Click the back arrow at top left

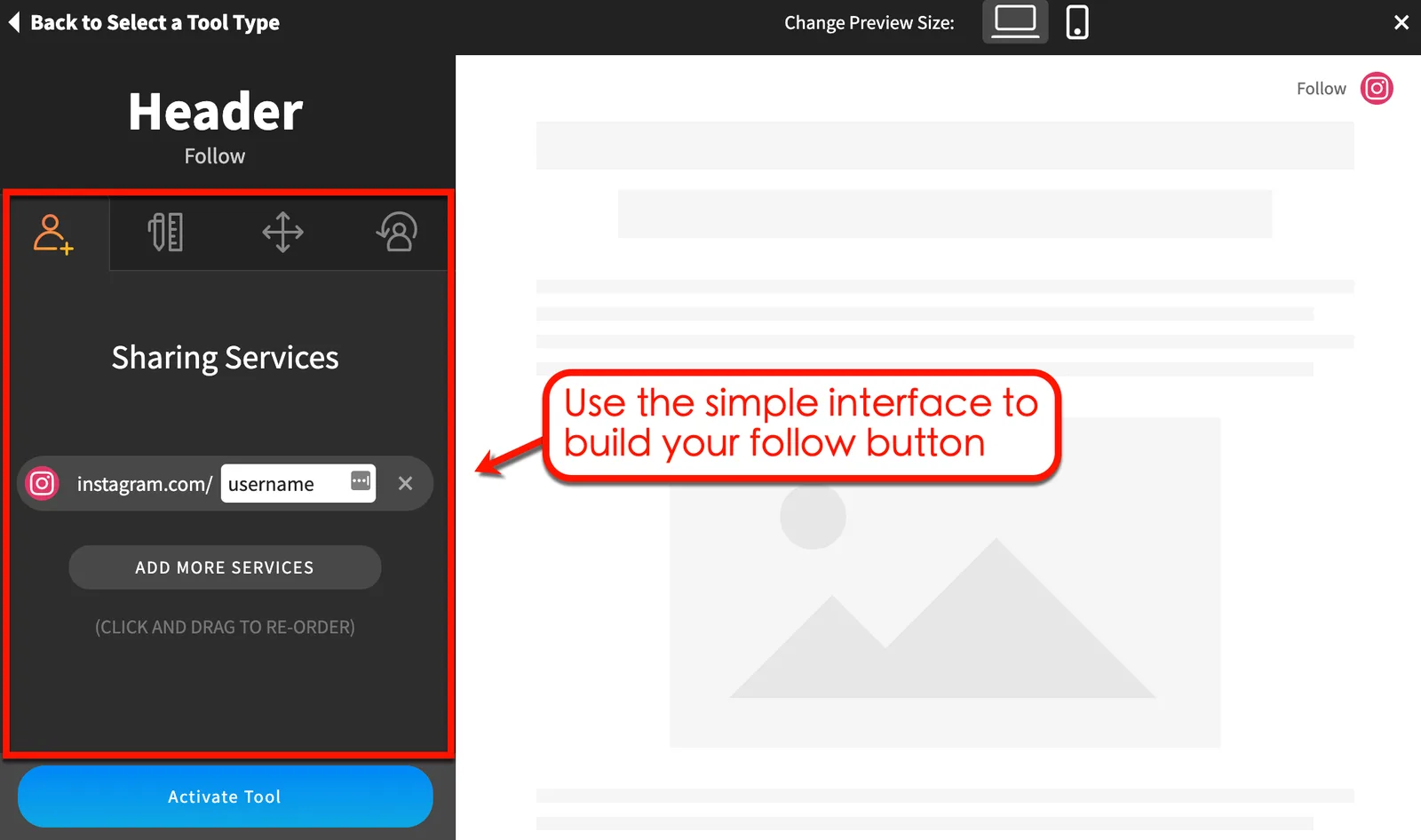pyautogui.click(x=14, y=22)
